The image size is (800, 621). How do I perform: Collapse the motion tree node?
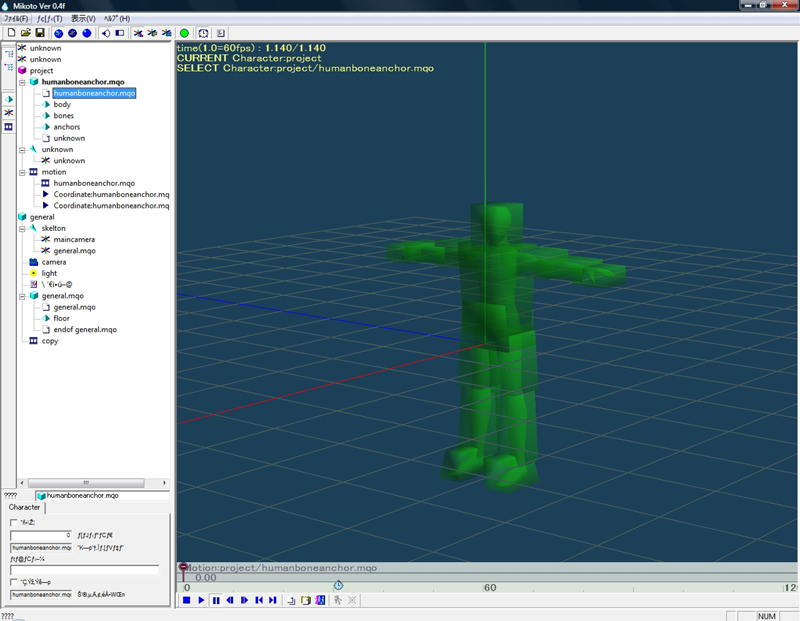(22, 172)
